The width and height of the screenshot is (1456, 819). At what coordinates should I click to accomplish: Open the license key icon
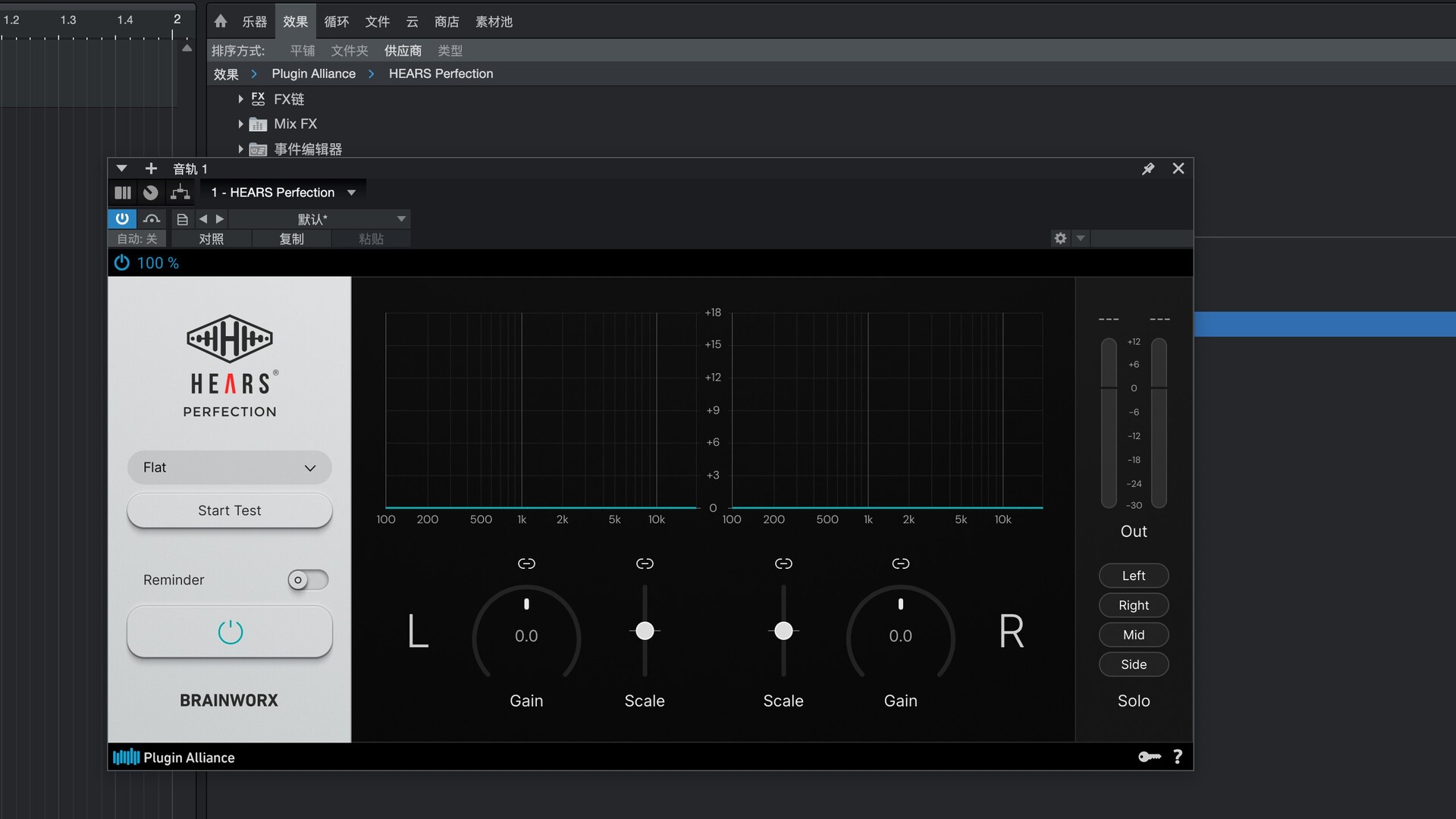(1150, 757)
